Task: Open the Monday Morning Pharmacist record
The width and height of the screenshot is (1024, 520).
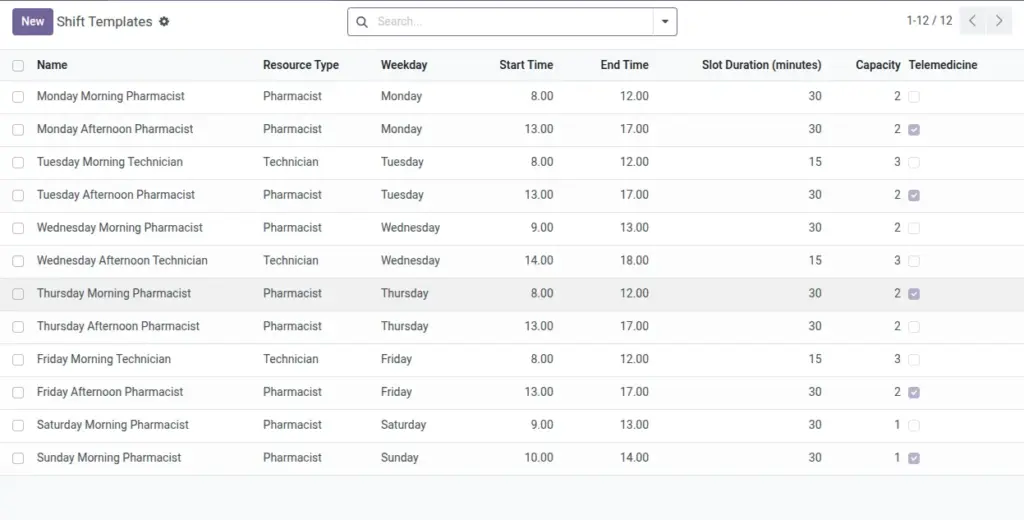Action: click(111, 96)
